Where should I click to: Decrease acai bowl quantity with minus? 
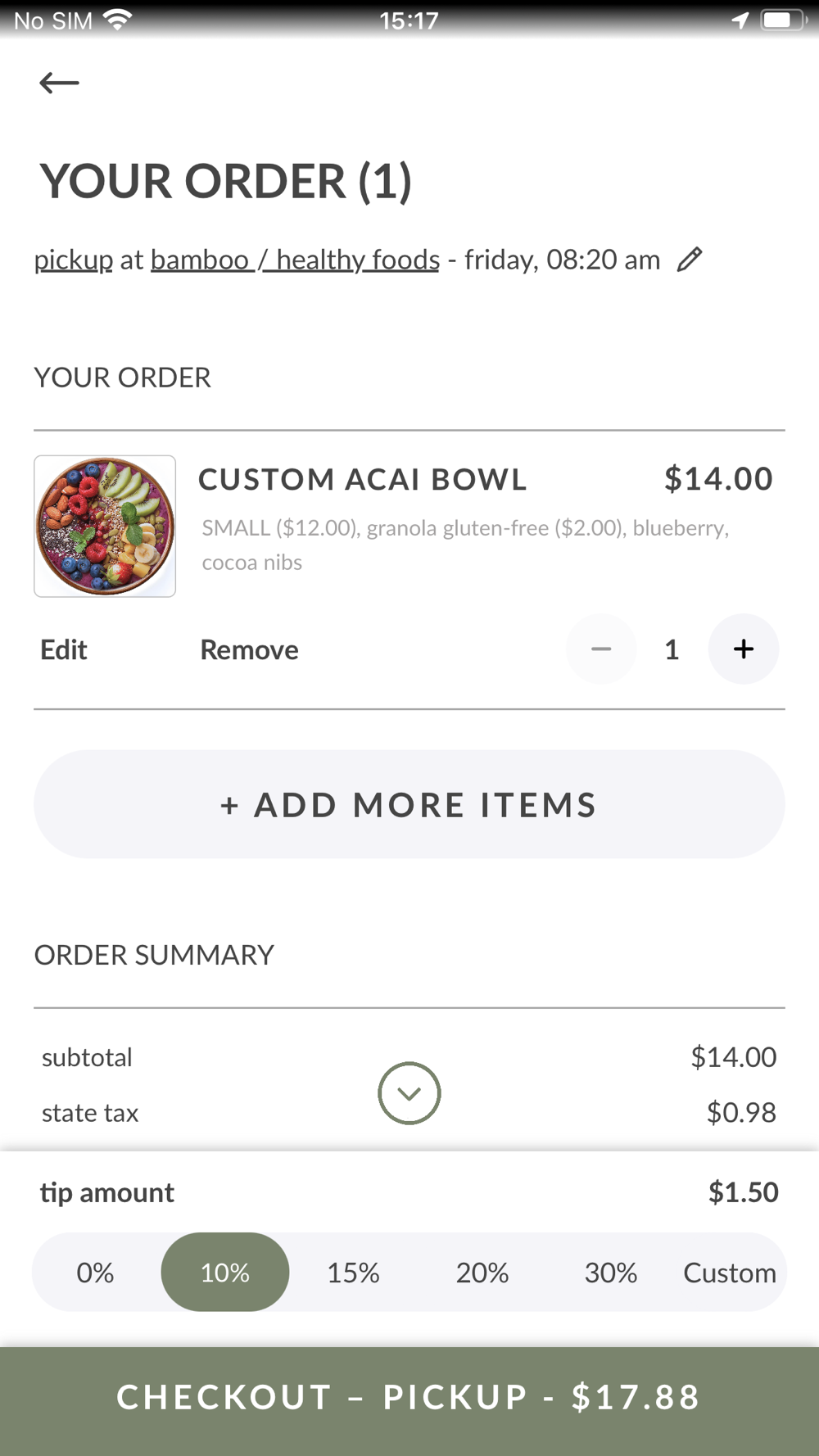coord(601,649)
